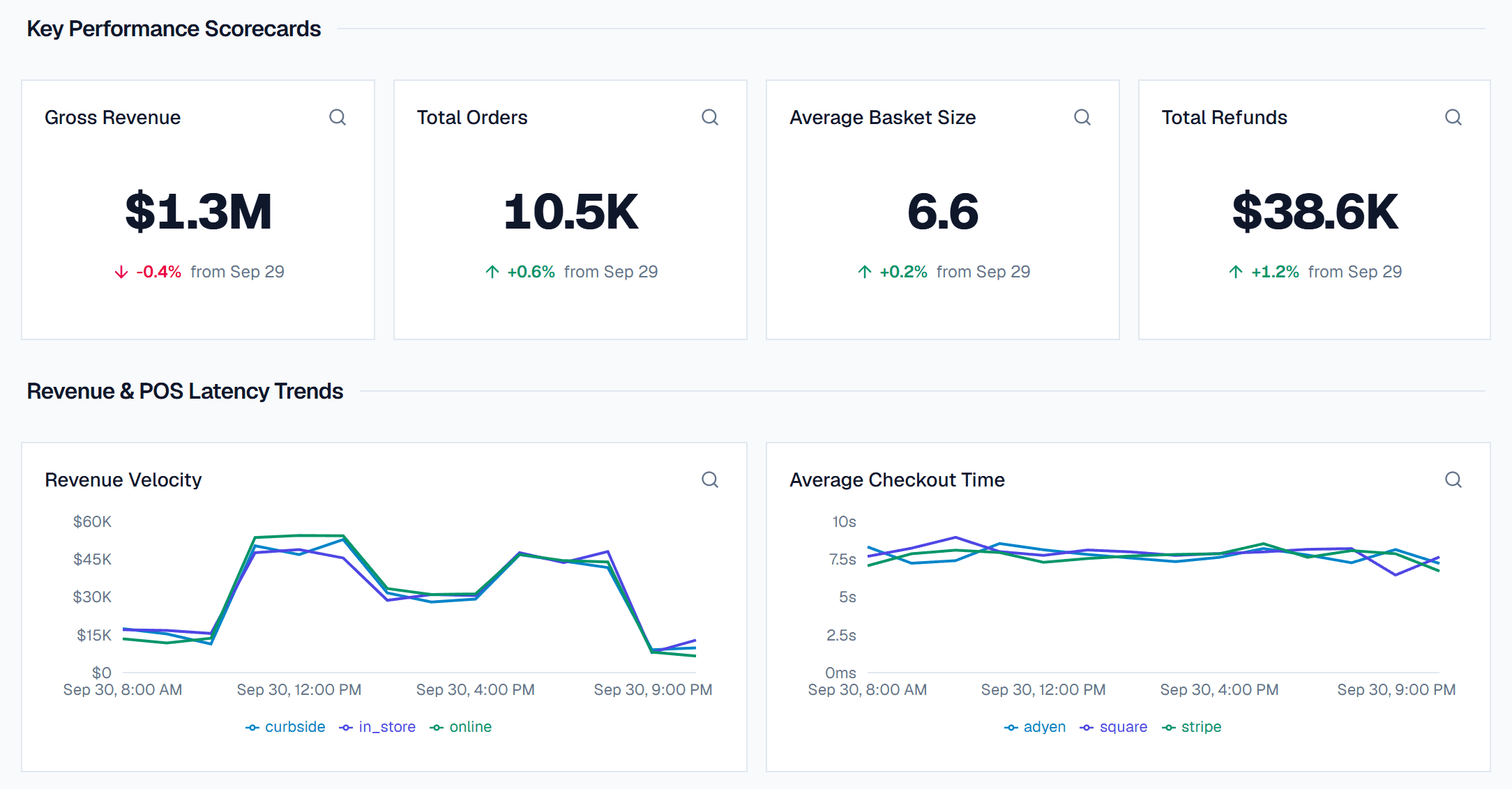Click the $45K axis label

tap(92, 559)
